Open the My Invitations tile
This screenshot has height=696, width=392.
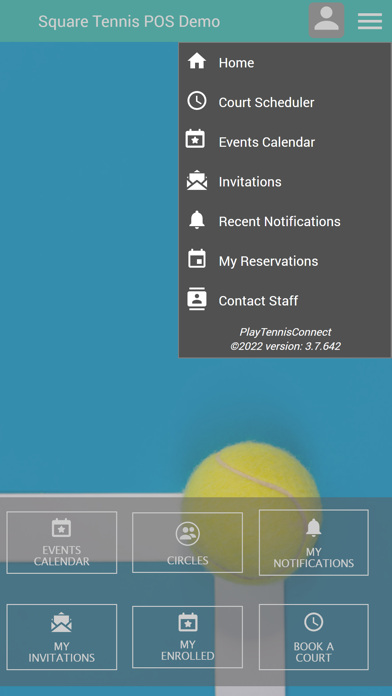[x=62, y=637]
